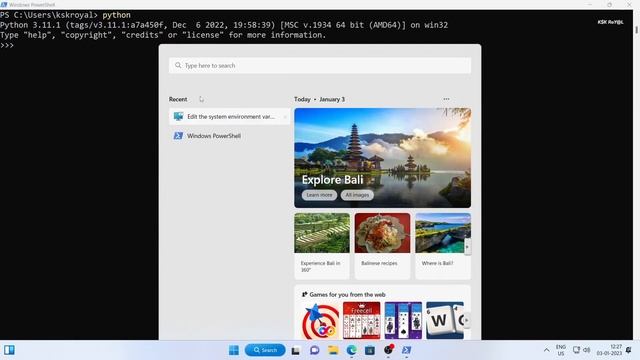Screen dimensions: 640x360
Task: Click the 'Type here to search' field
Action: [320, 65]
